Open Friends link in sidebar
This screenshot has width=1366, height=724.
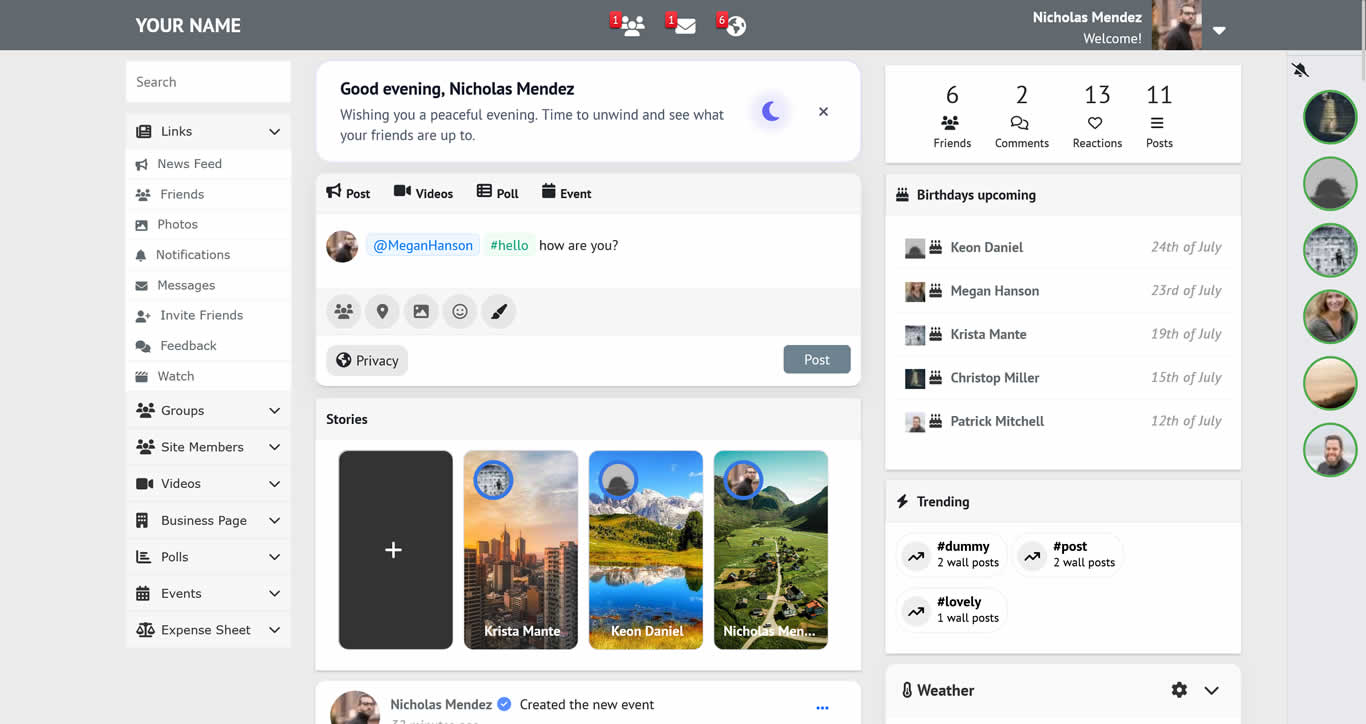208,194
